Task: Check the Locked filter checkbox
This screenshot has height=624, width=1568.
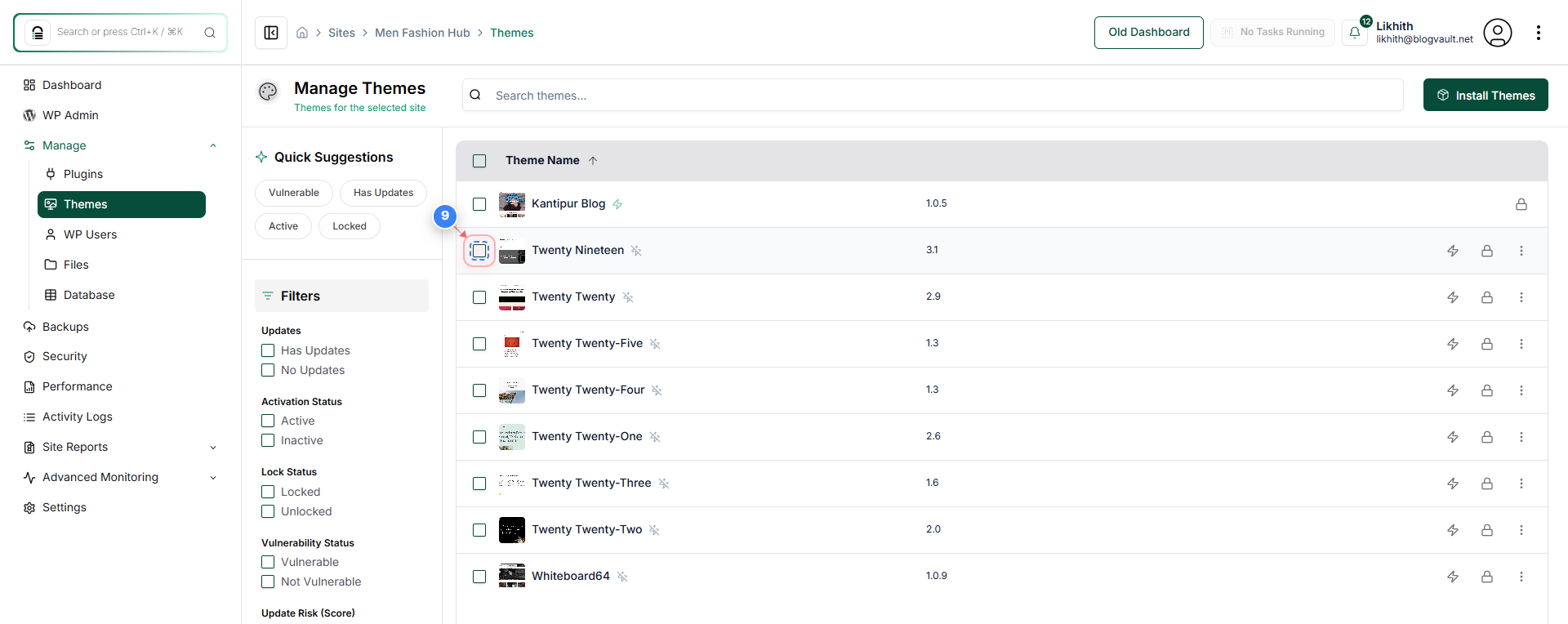Action: coord(268,492)
